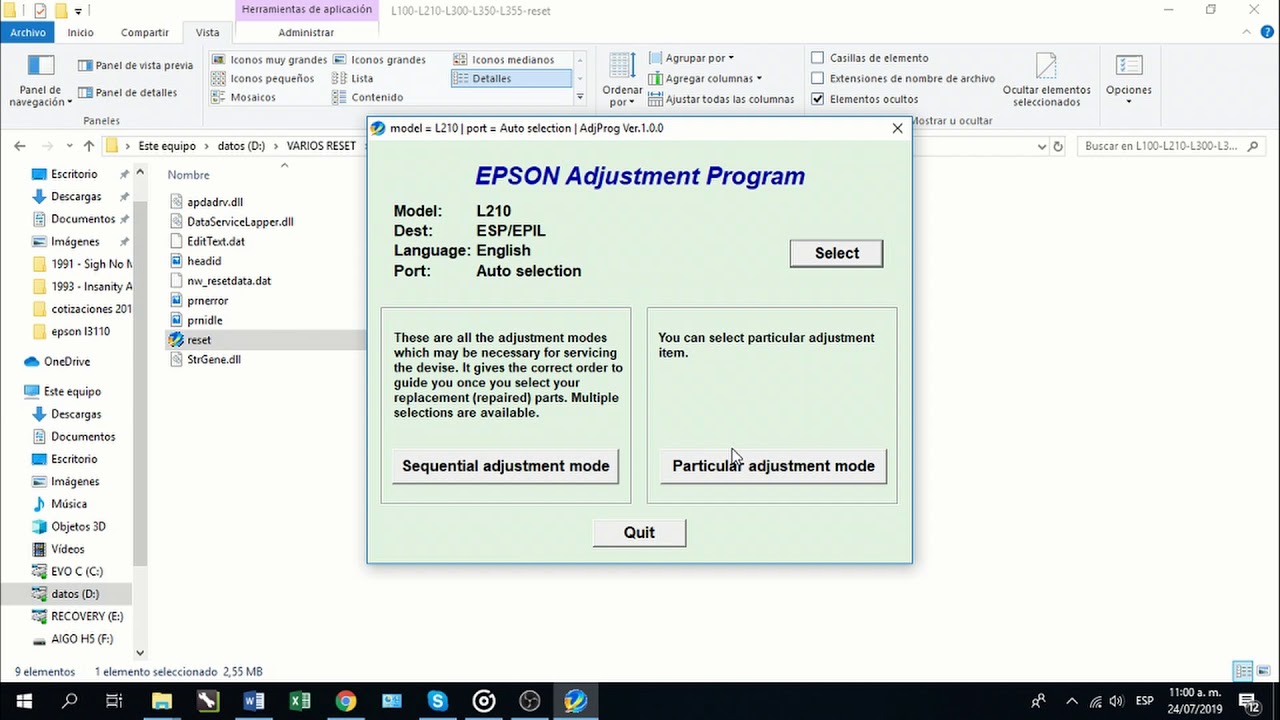
Task: Select file DataServiceLapper.dll
Action: tap(240, 222)
